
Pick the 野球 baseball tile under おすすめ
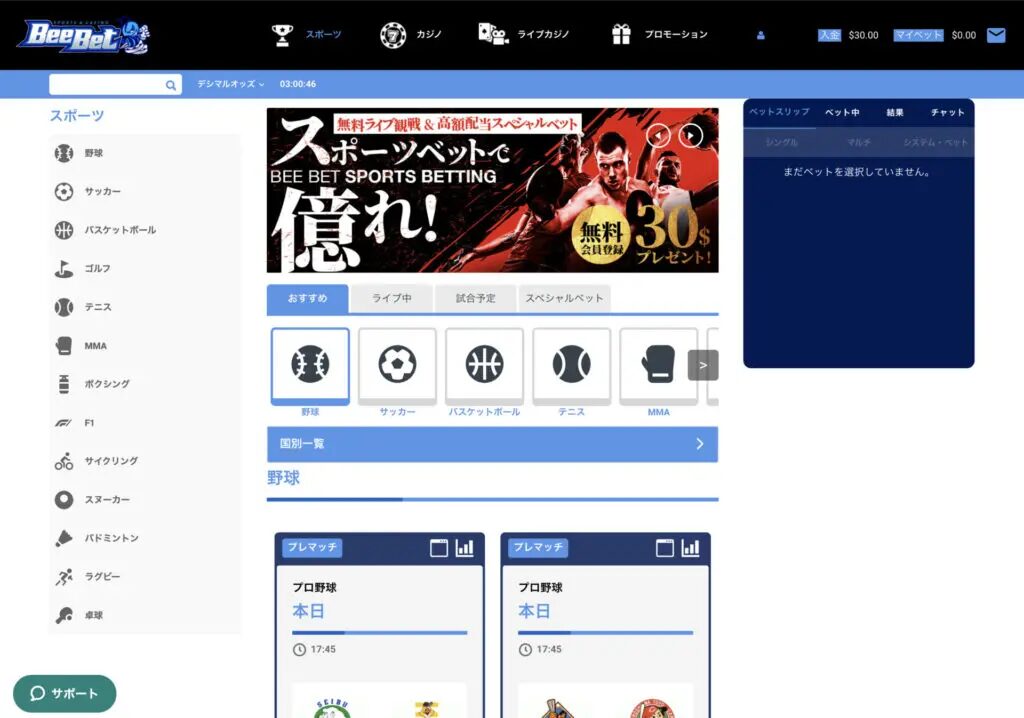pos(310,367)
